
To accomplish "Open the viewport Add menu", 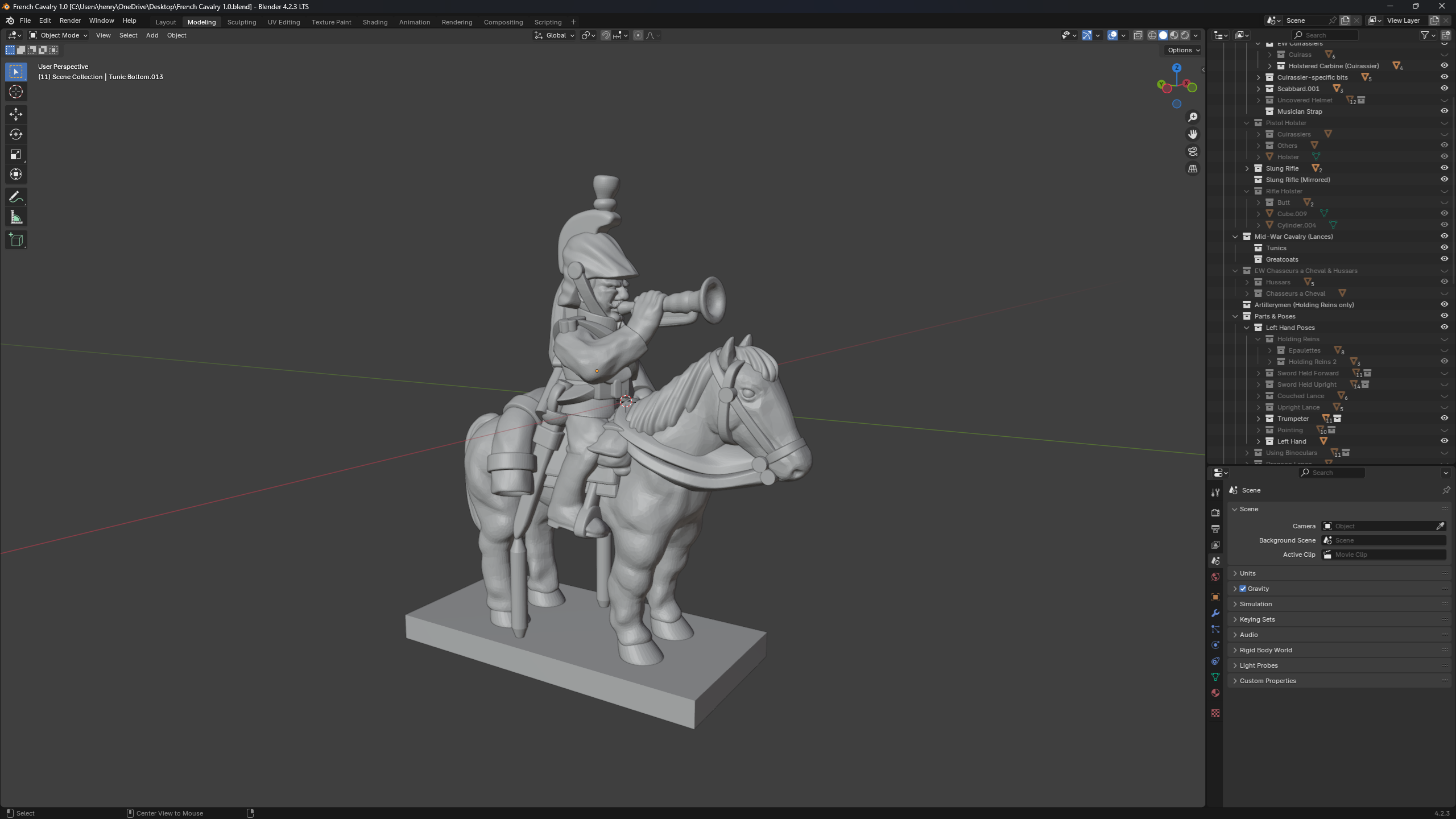I will [152, 35].
